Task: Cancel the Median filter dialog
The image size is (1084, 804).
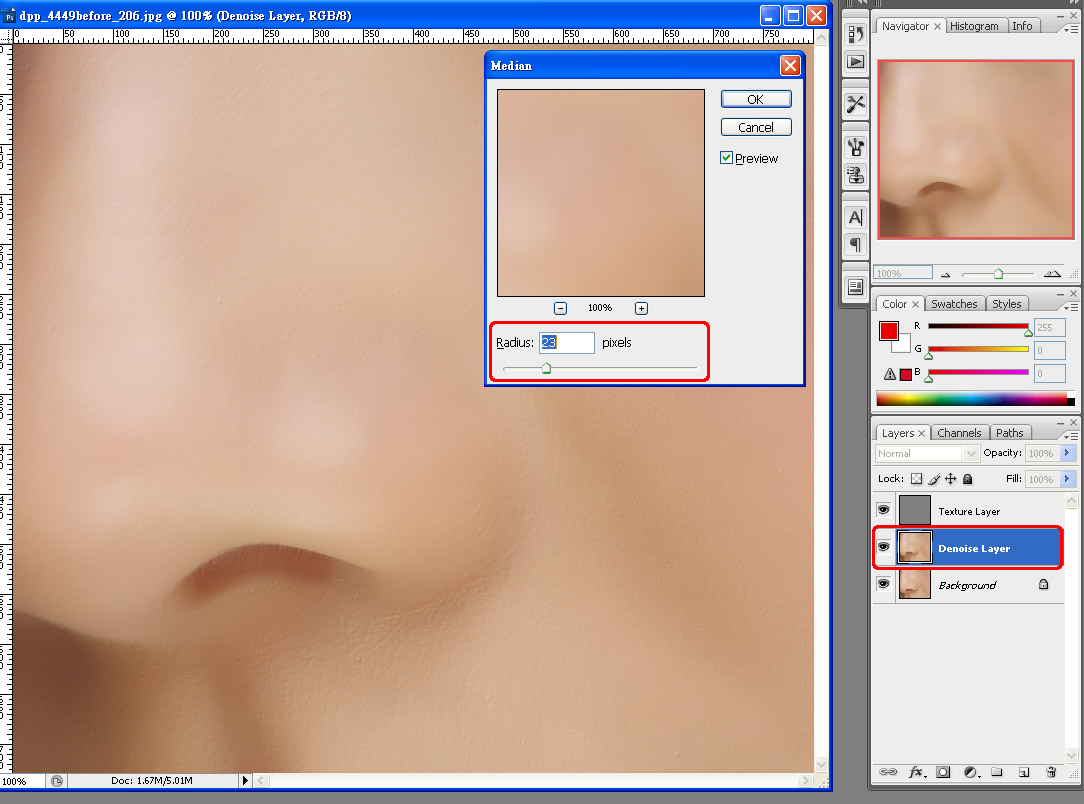Action: click(x=755, y=127)
